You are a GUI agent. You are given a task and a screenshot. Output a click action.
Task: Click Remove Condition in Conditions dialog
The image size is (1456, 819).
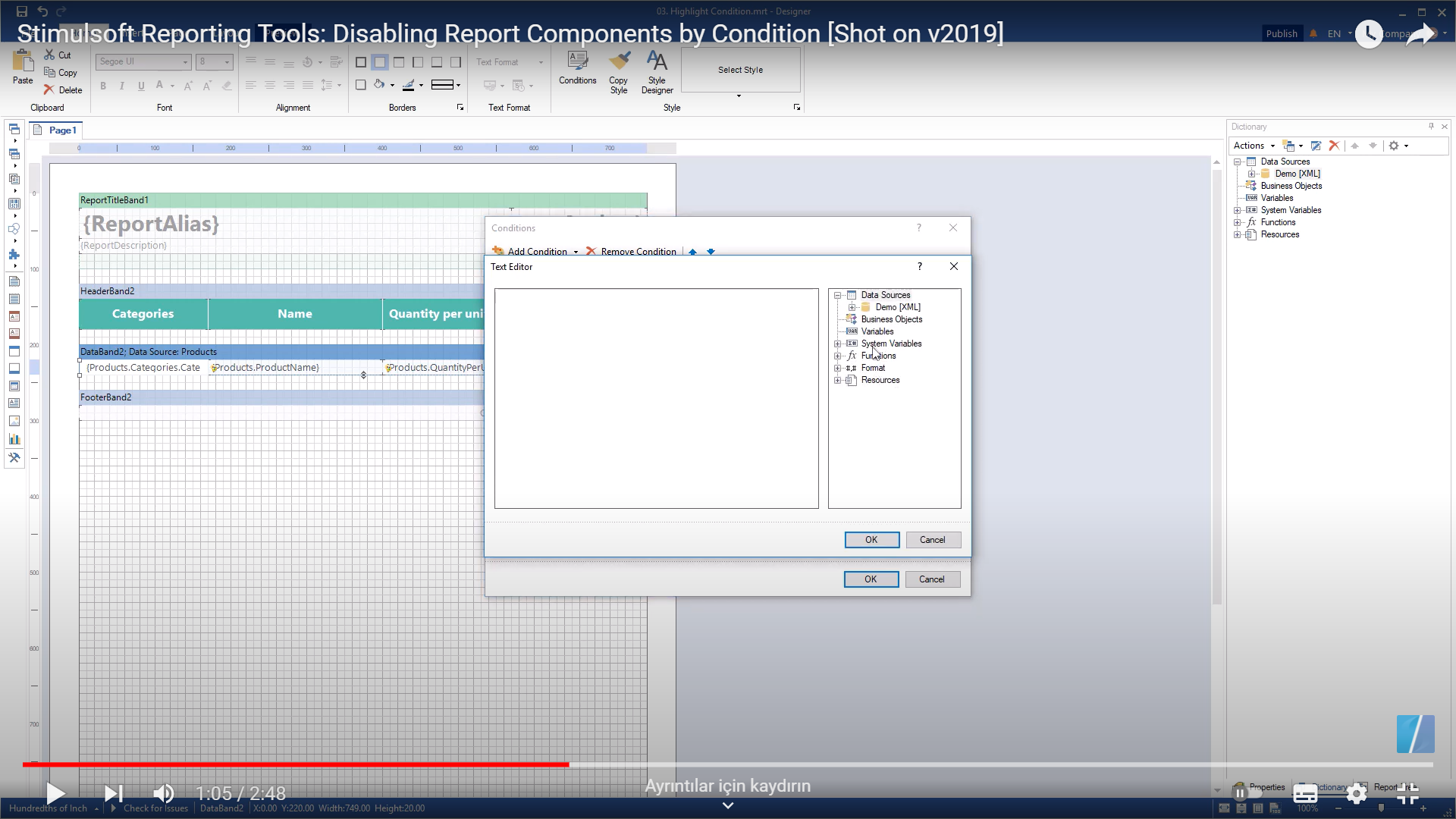click(631, 251)
